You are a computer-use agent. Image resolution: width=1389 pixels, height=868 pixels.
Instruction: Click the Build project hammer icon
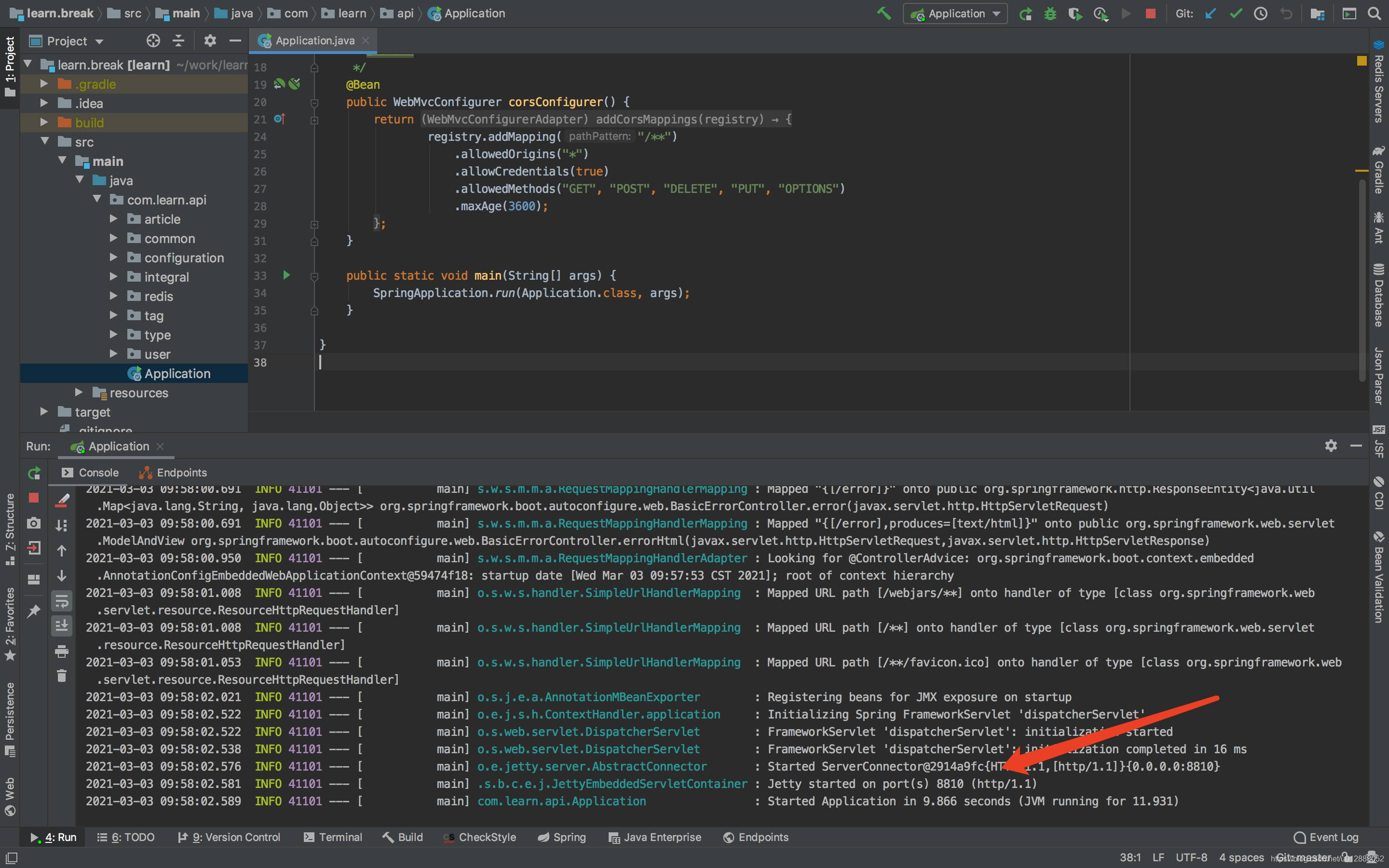click(884, 13)
